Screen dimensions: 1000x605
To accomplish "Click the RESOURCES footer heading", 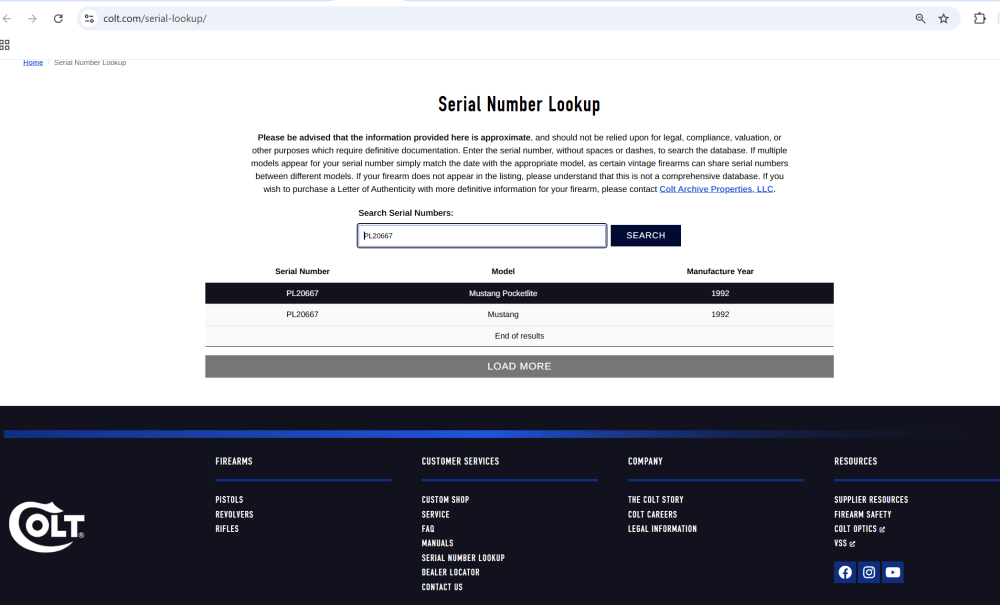I will pyautogui.click(x=855, y=461).
